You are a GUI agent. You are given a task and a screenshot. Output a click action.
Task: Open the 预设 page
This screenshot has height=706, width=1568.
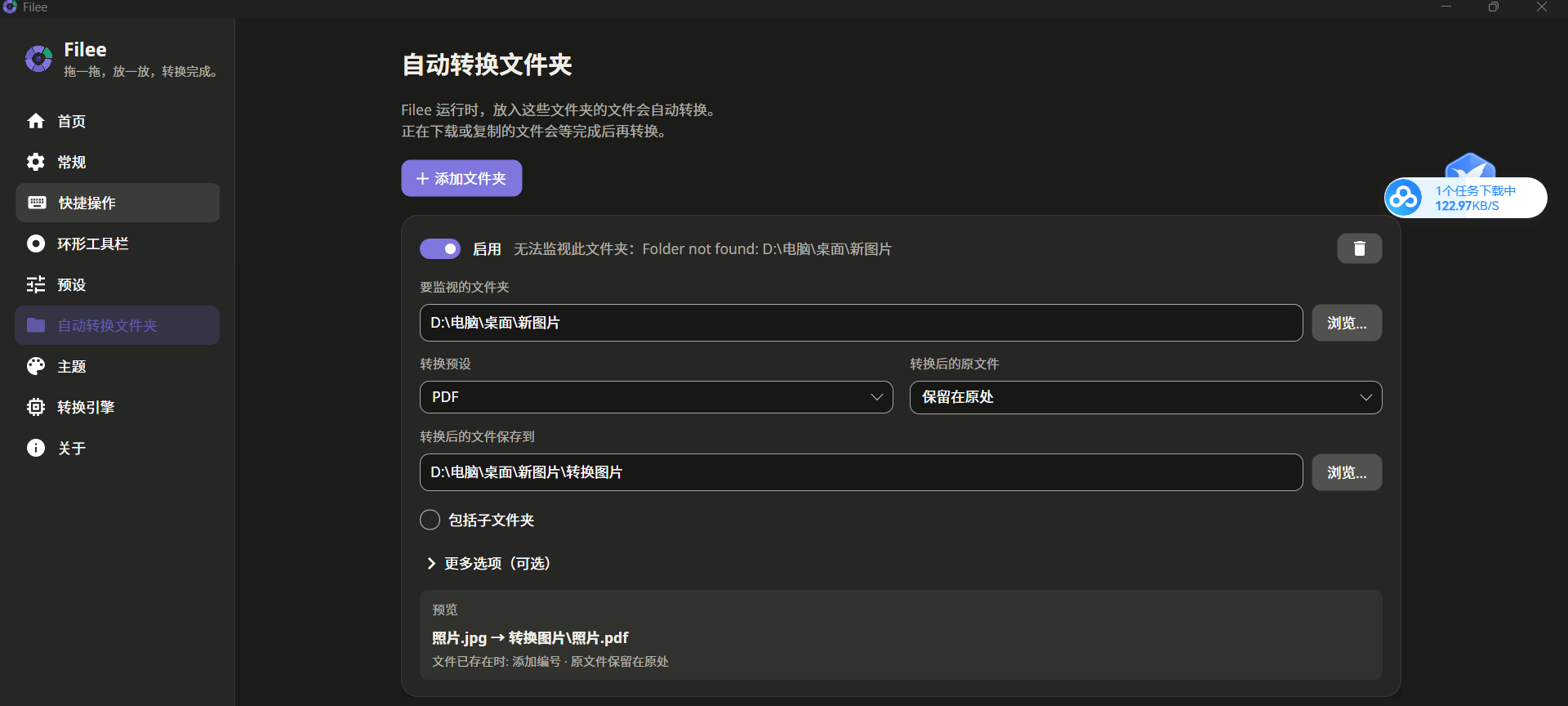click(x=117, y=284)
